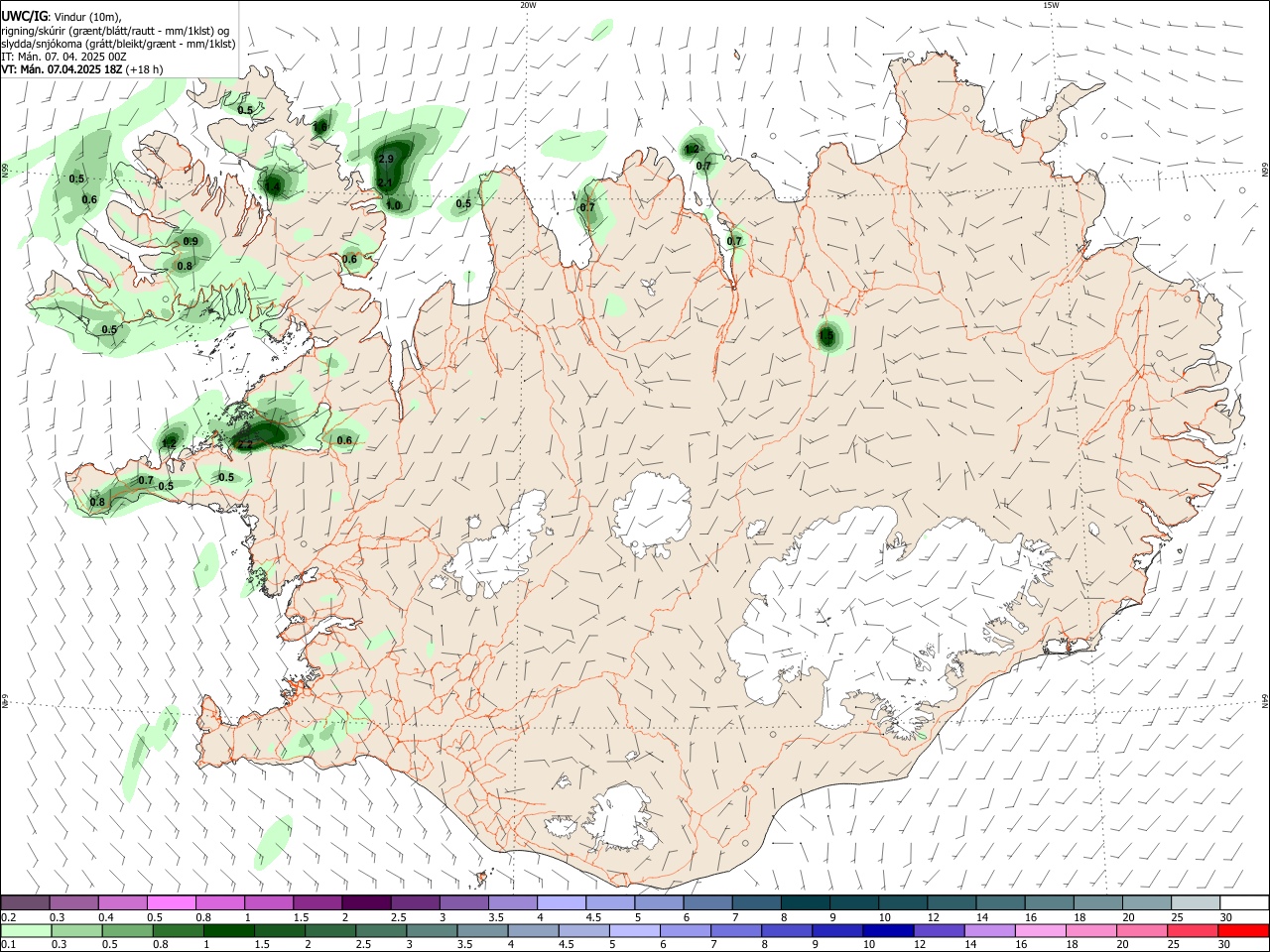The image size is (1270, 952).
Task: Click the 14 light violet swatch in lower legend
Action: pyautogui.click(x=988, y=930)
